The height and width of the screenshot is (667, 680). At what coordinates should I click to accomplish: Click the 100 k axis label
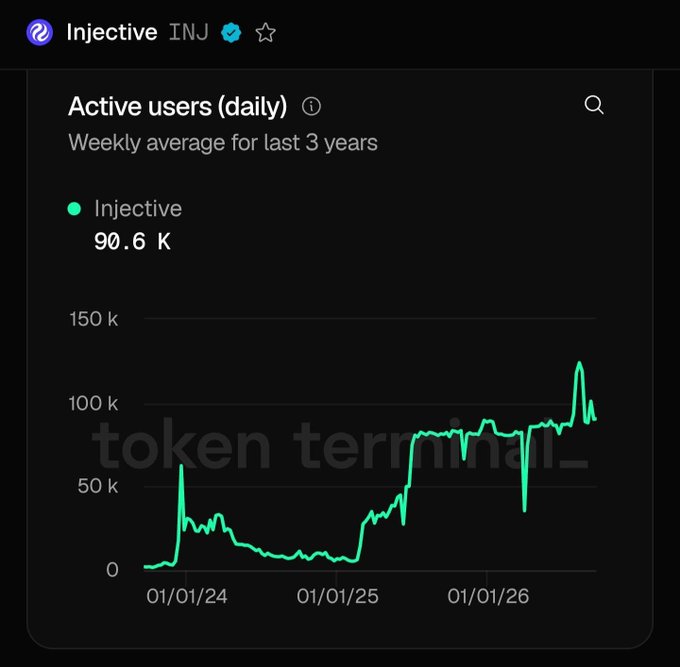(x=93, y=404)
